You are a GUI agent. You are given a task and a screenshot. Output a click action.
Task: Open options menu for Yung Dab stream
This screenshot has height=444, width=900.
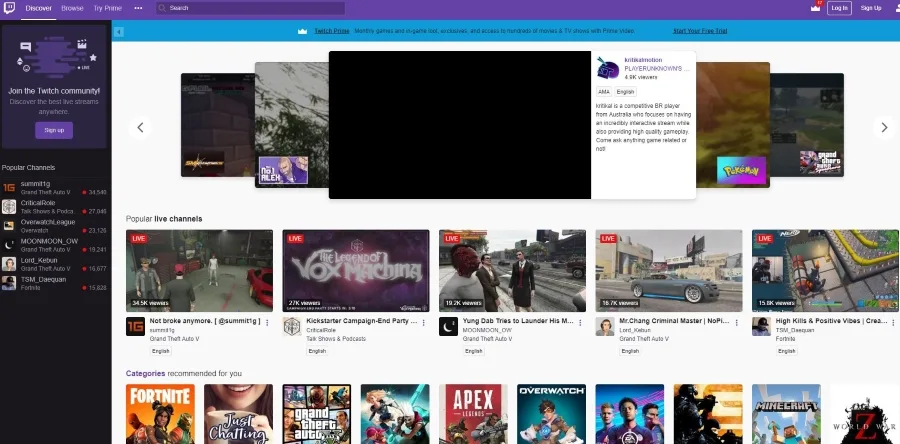[580, 323]
